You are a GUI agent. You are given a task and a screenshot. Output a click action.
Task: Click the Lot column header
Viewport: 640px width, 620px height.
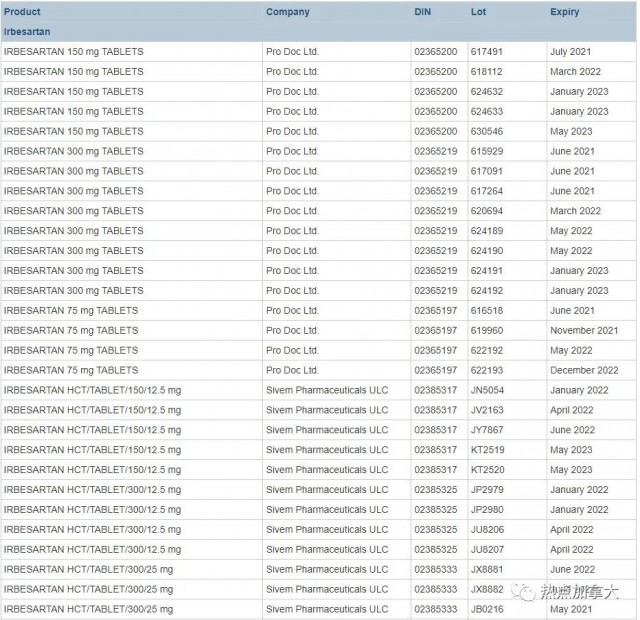click(x=478, y=12)
